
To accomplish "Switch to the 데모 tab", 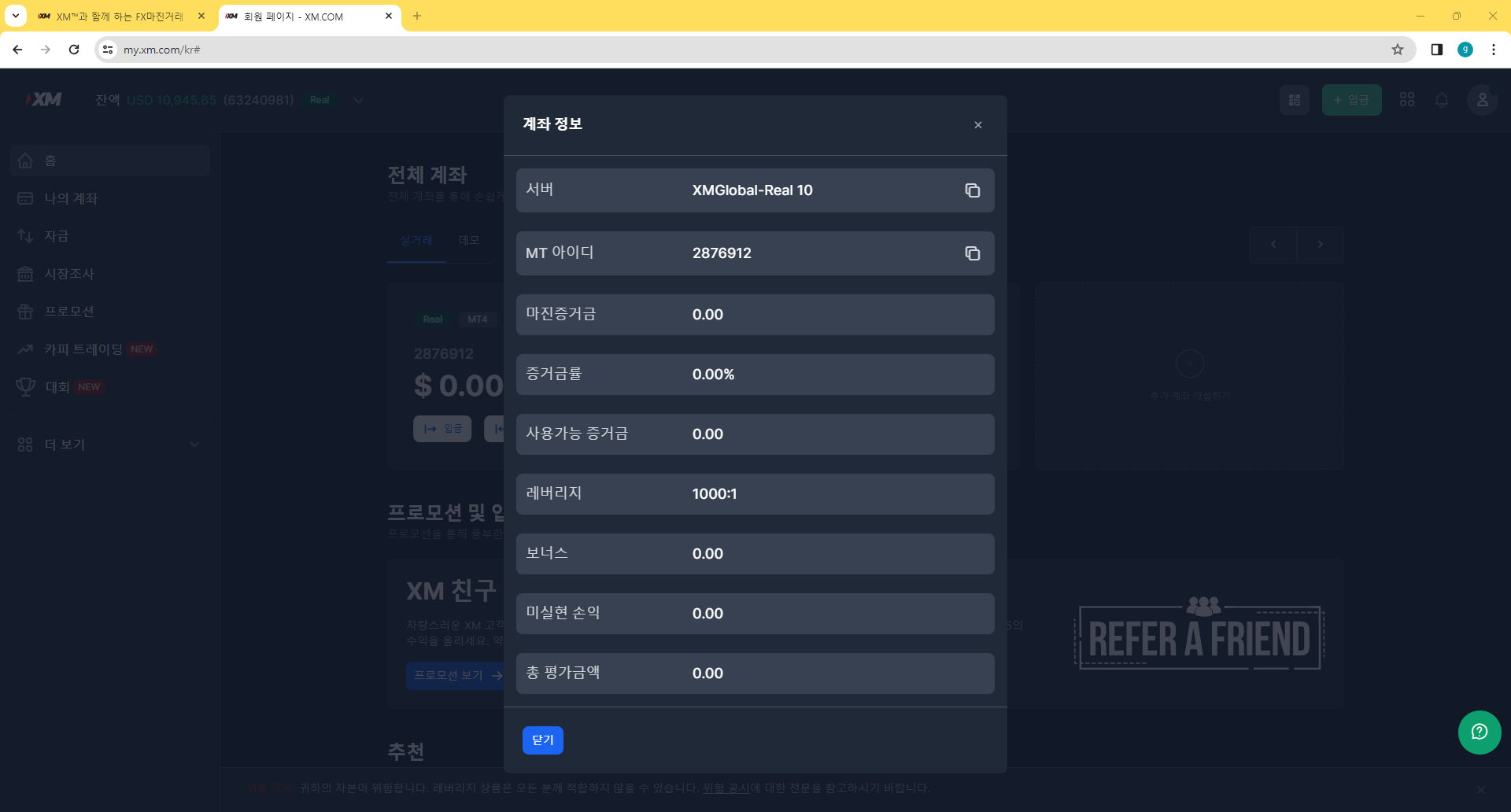I will click(469, 240).
